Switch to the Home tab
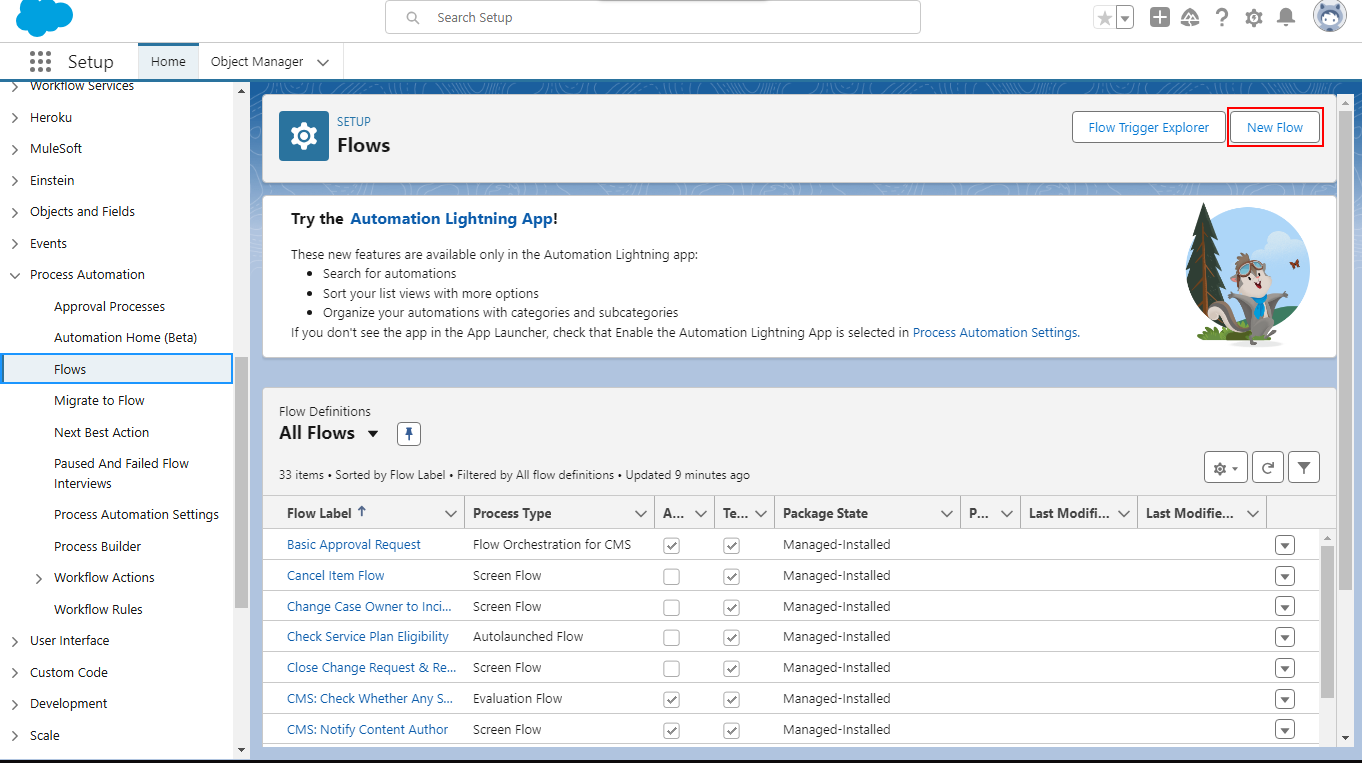 click(168, 61)
